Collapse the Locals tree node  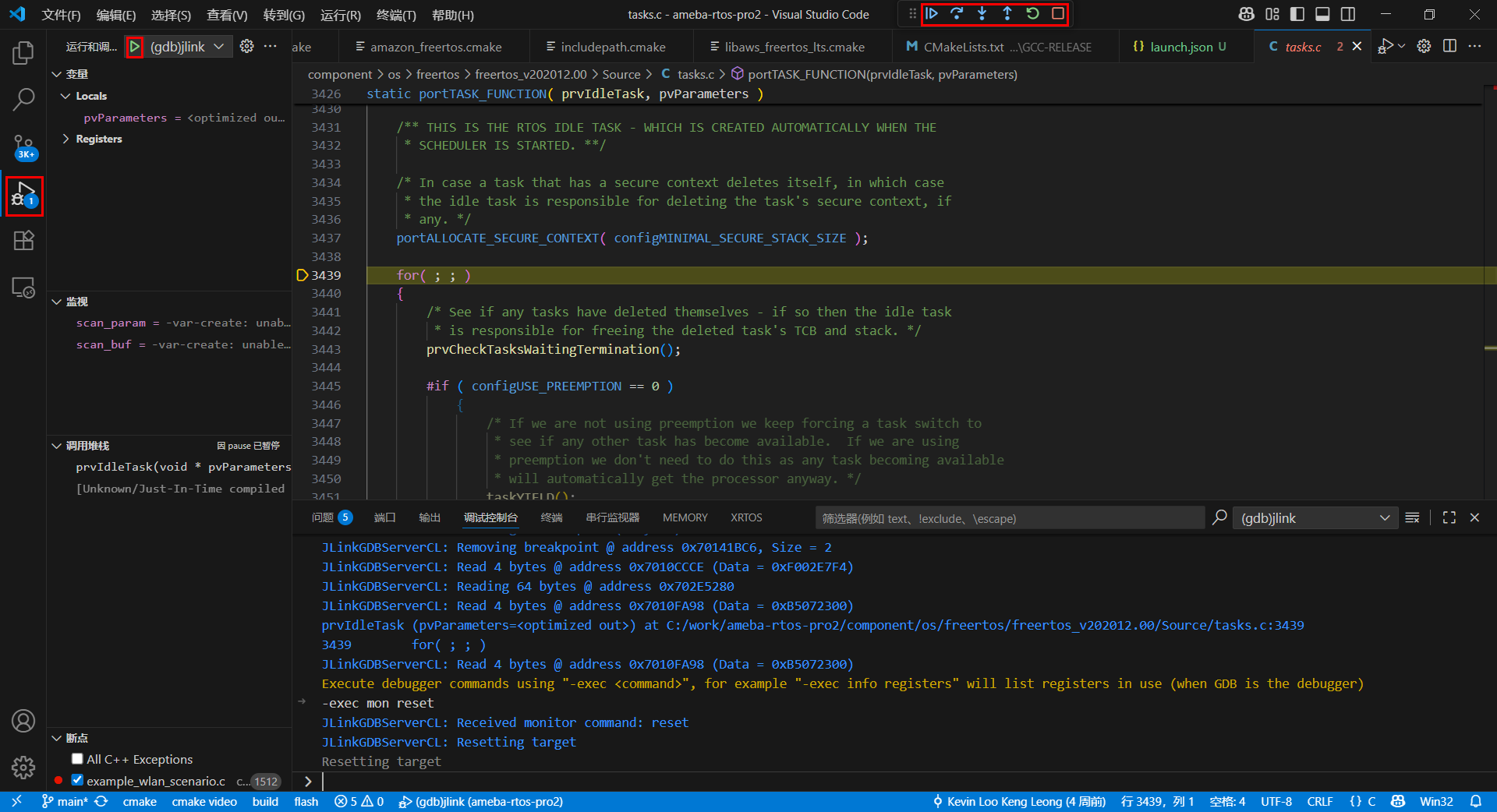coord(65,96)
